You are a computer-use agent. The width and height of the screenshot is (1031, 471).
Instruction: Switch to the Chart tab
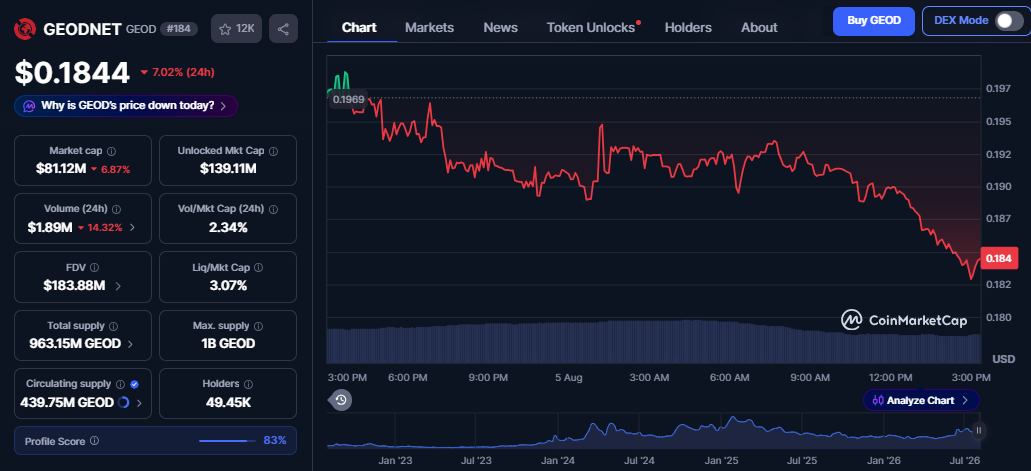tap(359, 28)
